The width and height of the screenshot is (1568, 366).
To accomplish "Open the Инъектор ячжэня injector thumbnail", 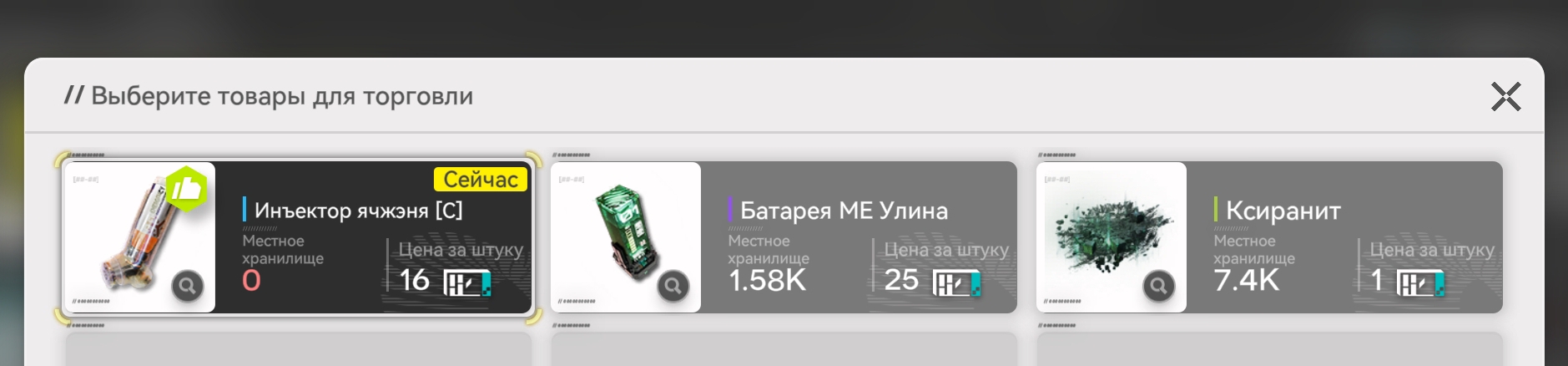I will coord(140,237).
